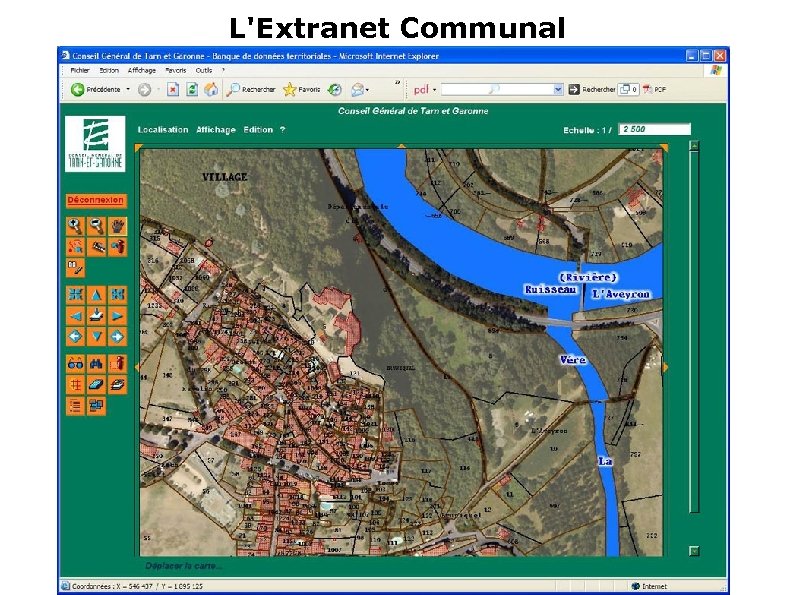
Task: Click the overlapping windows icon
Action: pyautogui.click(x=96, y=406)
